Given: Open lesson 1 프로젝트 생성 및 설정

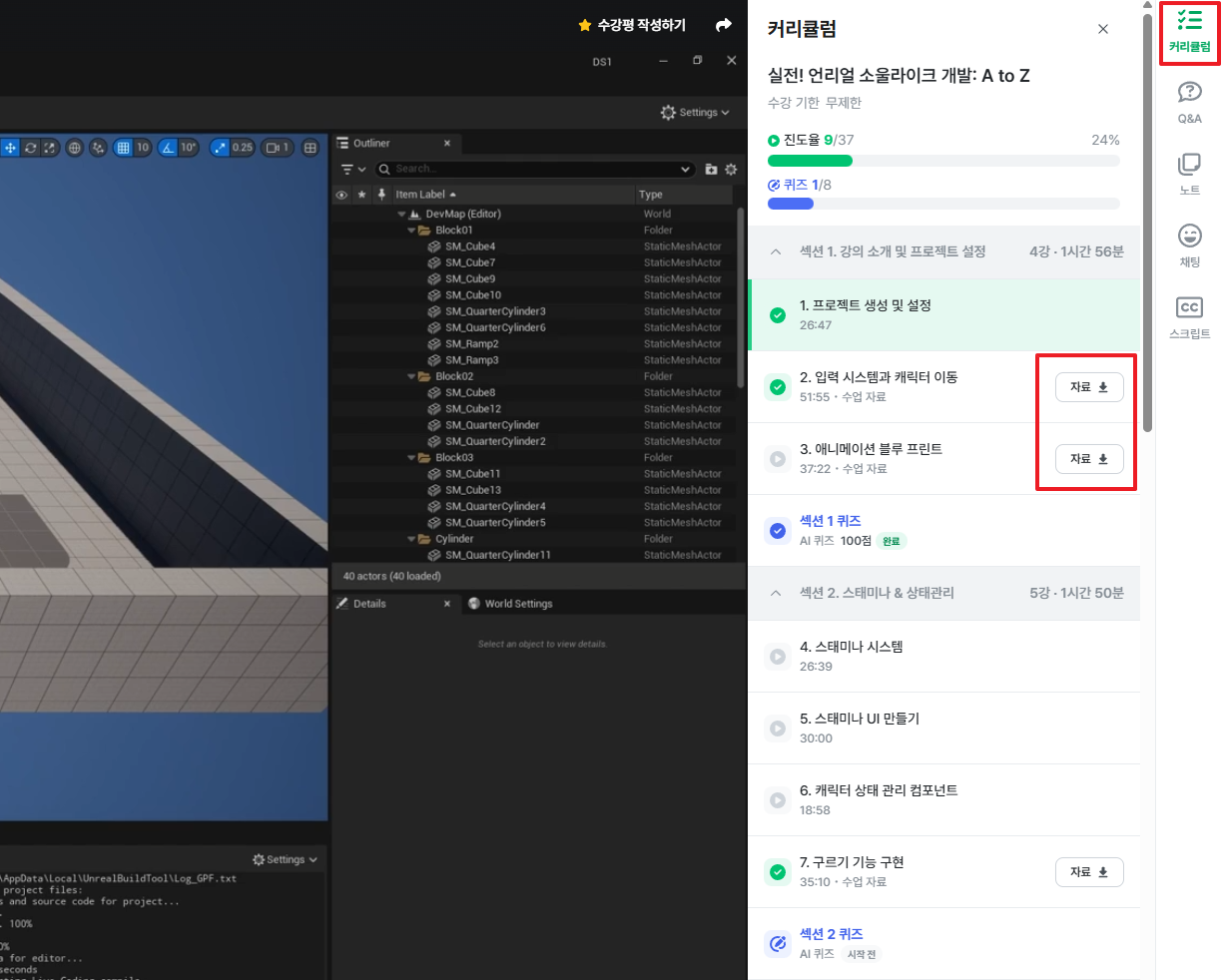Looking at the screenshot, I should [943, 315].
